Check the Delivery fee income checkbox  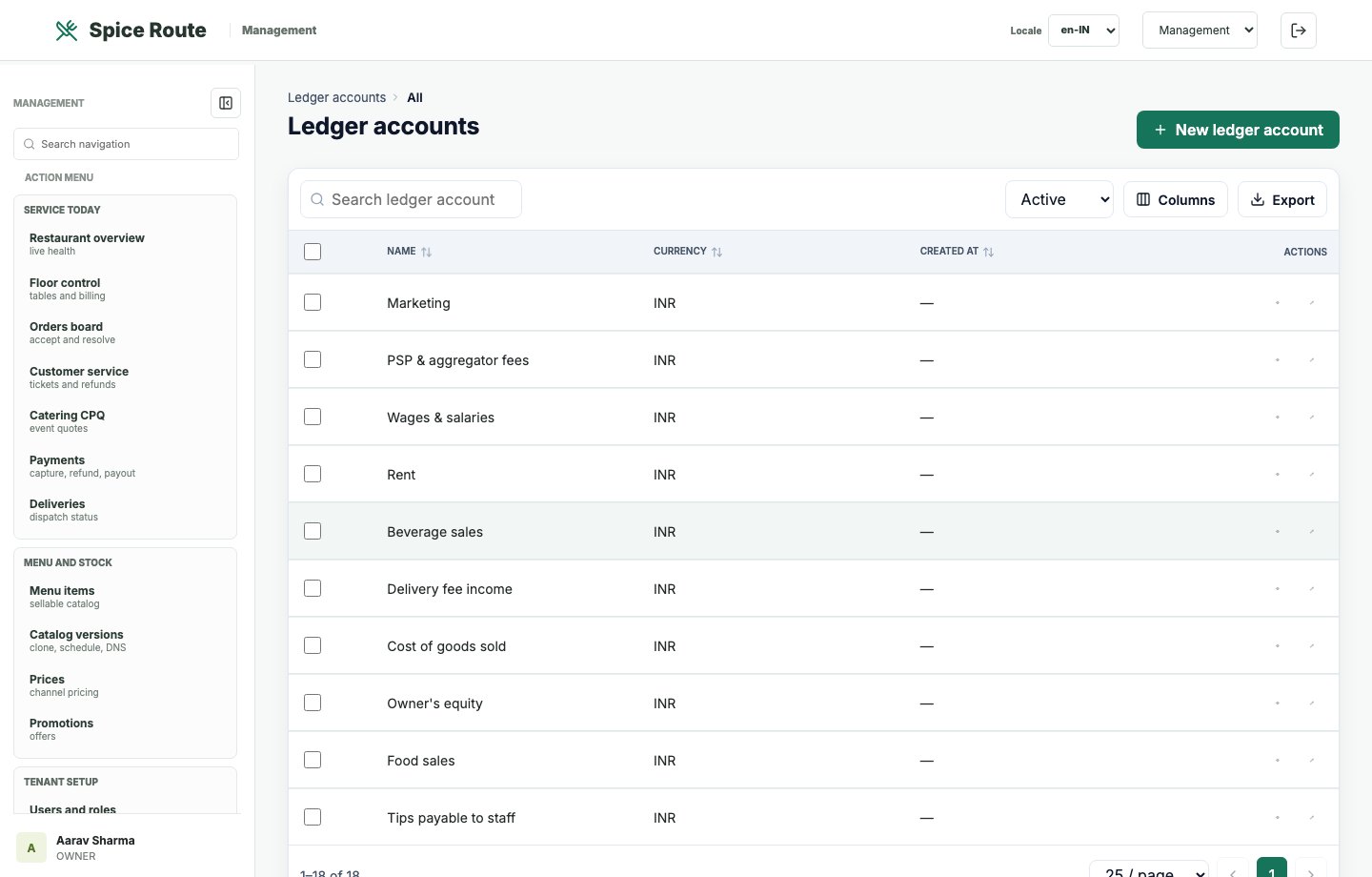[313, 588]
